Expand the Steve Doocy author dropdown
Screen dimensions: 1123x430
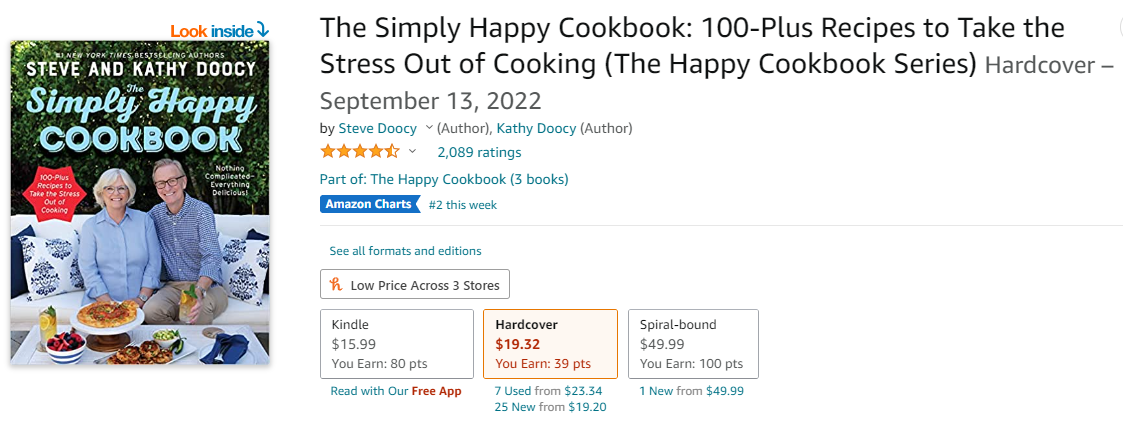(429, 128)
